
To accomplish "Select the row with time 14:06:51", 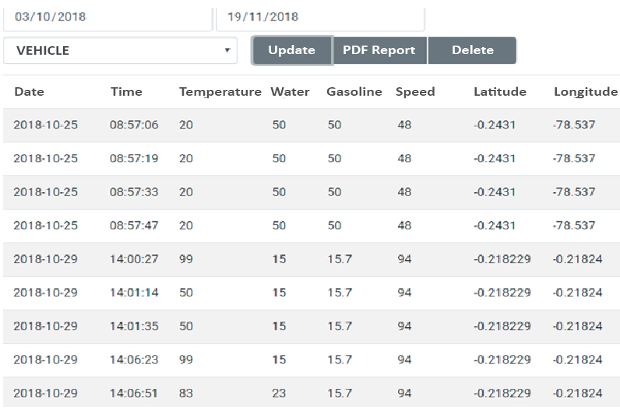I will 312,393.
